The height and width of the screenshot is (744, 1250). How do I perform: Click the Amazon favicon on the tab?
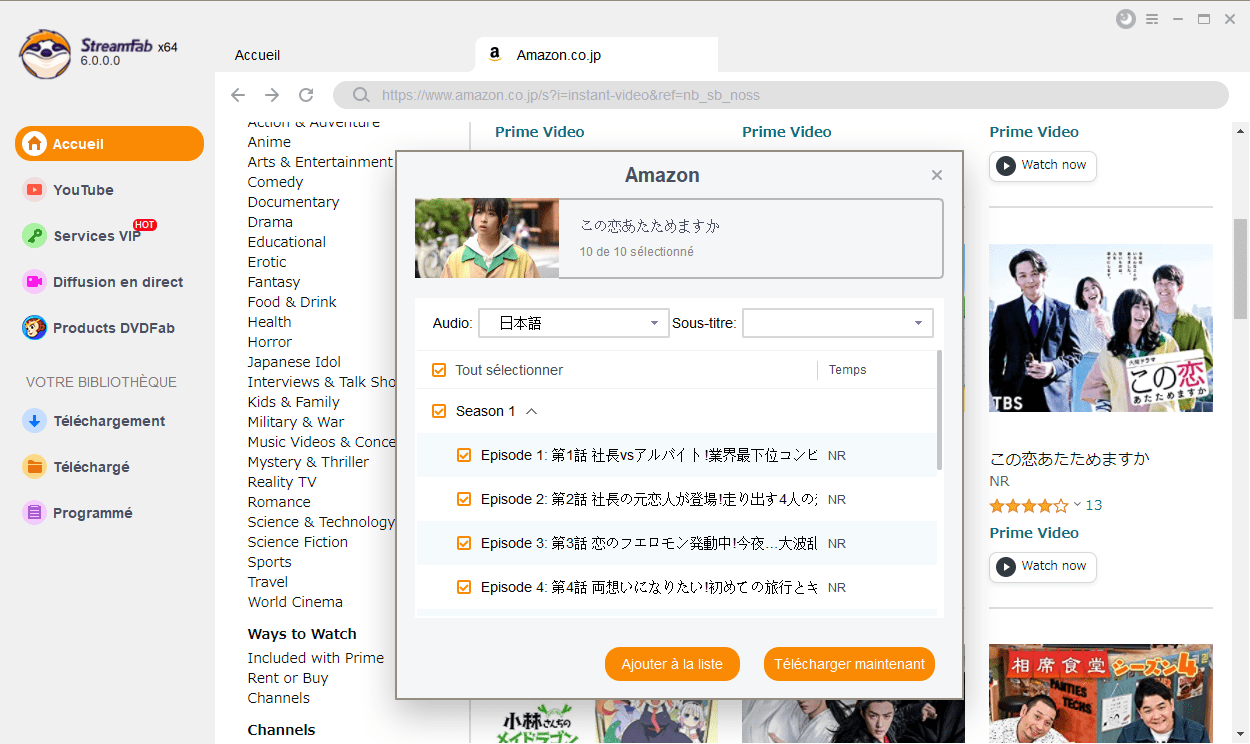pos(494,55)
